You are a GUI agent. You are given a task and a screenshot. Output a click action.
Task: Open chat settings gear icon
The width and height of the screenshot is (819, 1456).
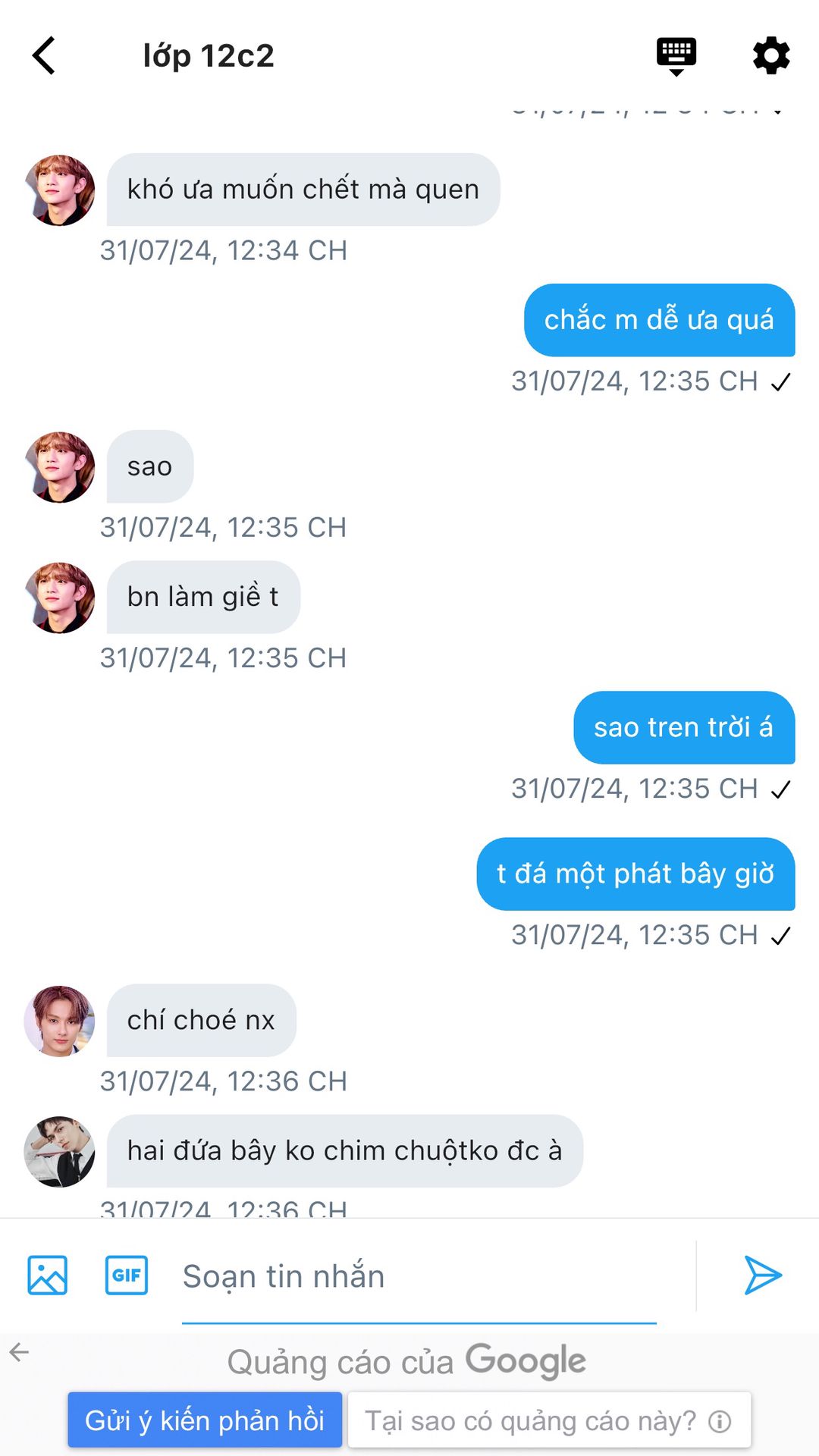click(x=771, y=56)
